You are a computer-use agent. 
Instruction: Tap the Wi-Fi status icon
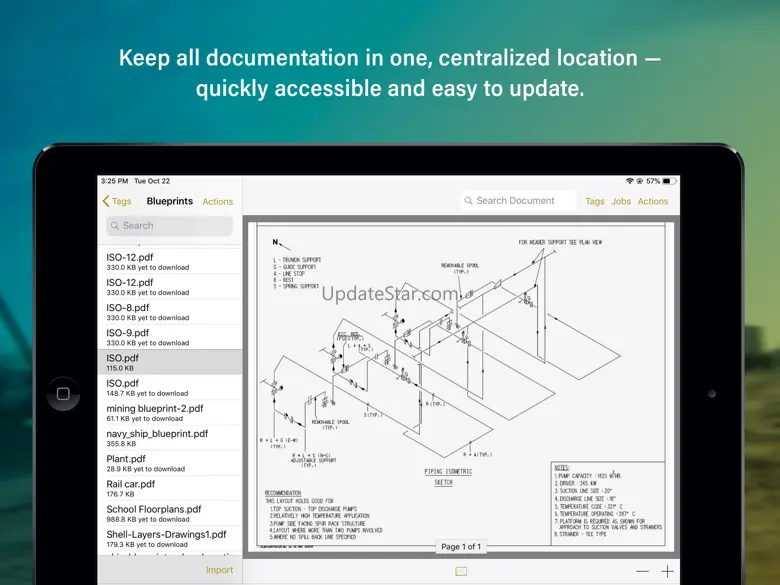tap(630, 181)
